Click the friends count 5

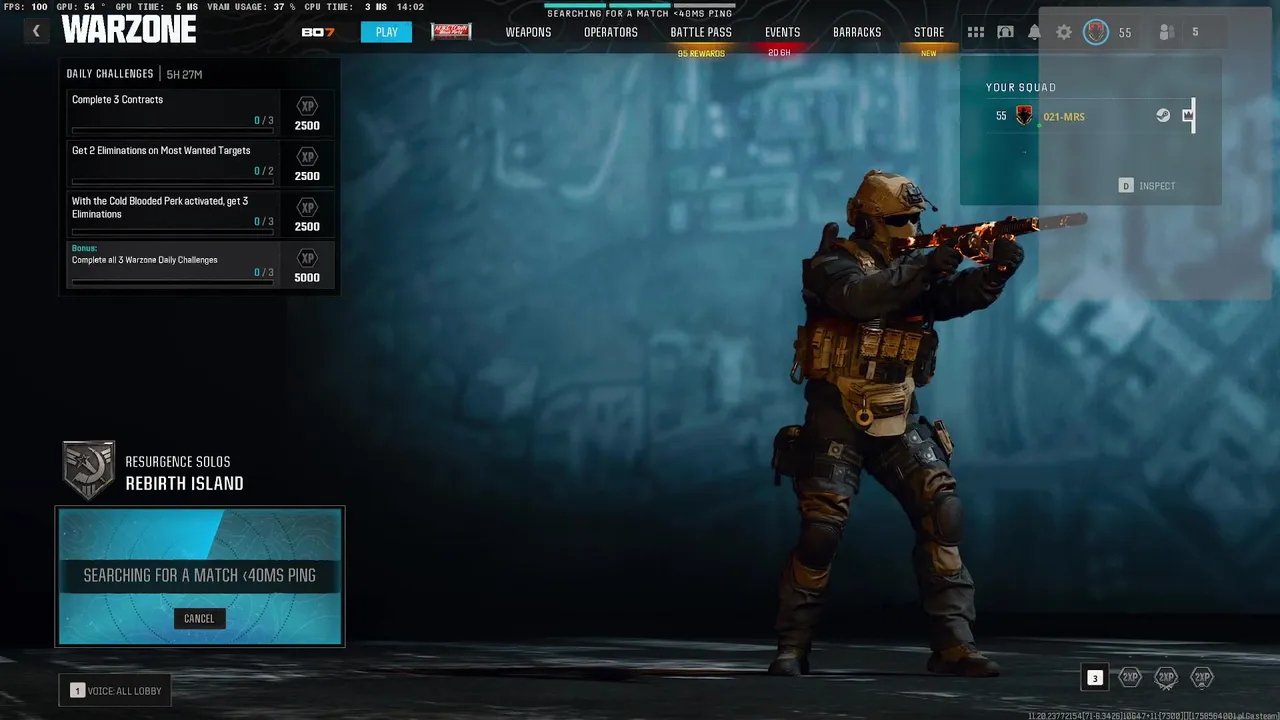point(1195,32)
